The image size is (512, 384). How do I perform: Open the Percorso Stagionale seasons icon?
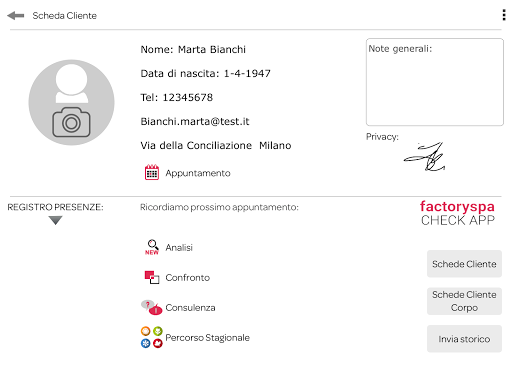(152, 337)
